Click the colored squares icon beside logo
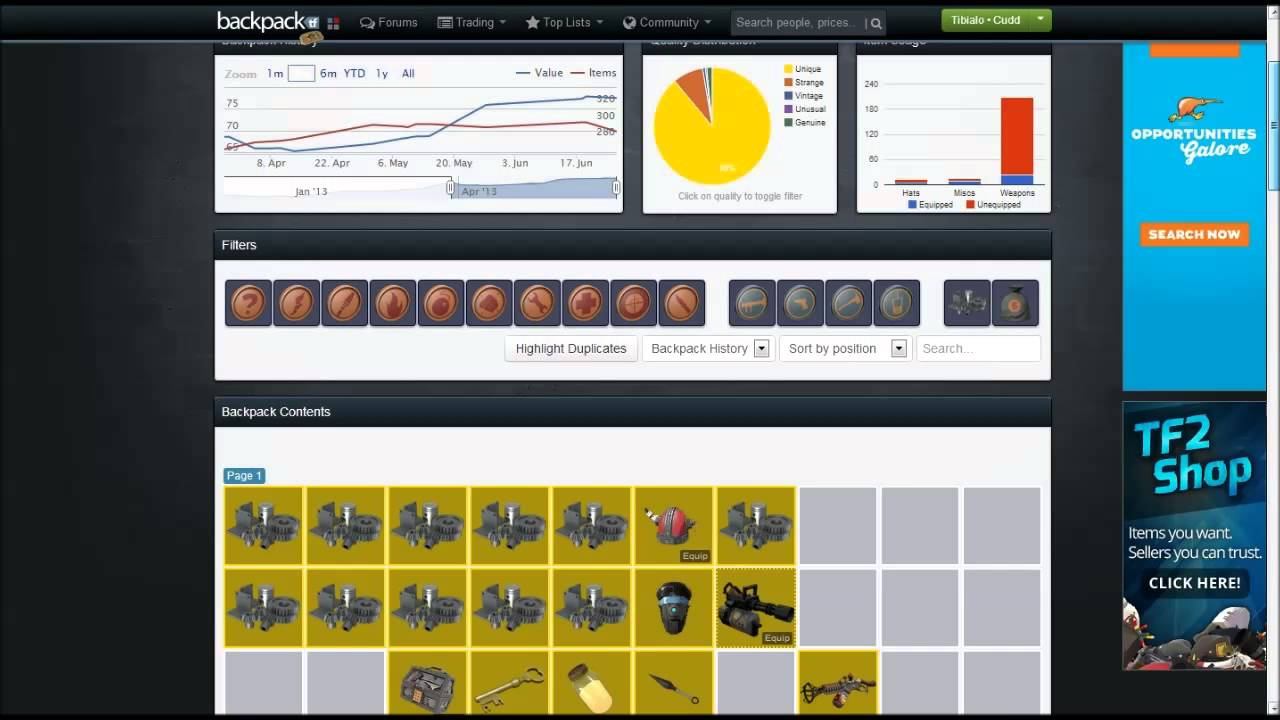Image resolution: width=1280 pixels, height=720 pixels. 334,23
